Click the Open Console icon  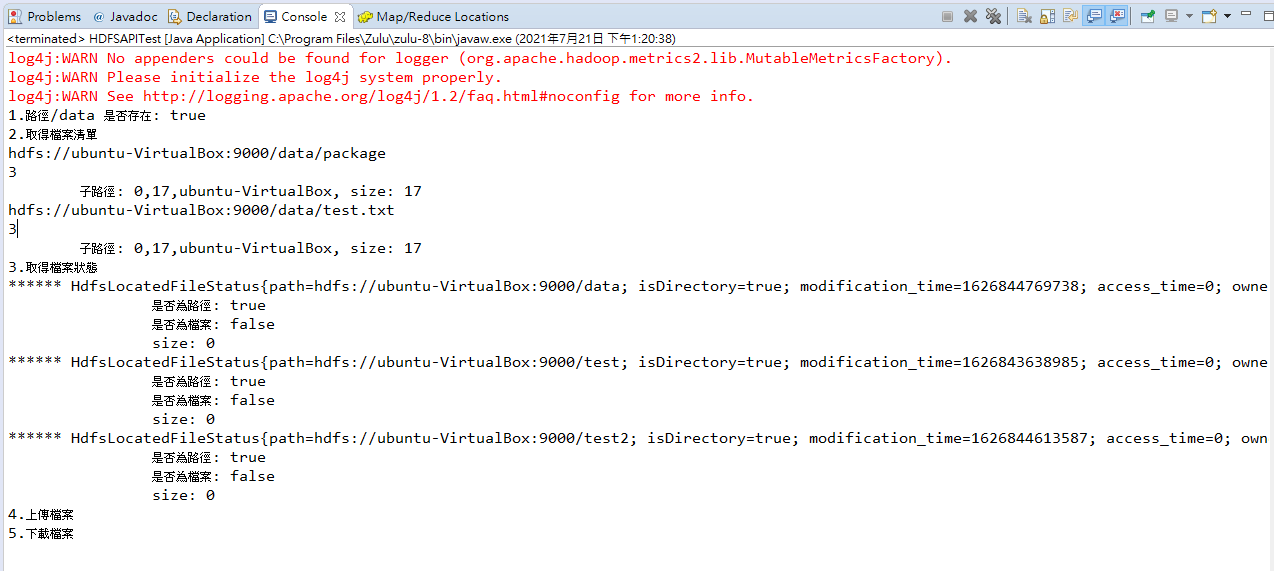pos(1208,16)
